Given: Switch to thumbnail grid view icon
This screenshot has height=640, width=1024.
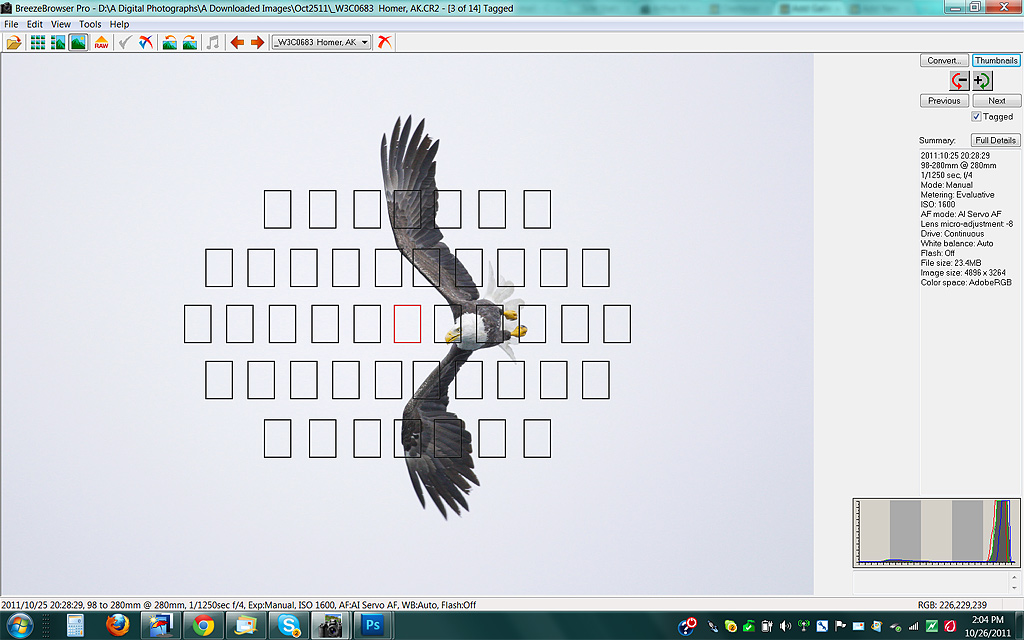Looking at the screenshot, I should [x=38, y=42].
